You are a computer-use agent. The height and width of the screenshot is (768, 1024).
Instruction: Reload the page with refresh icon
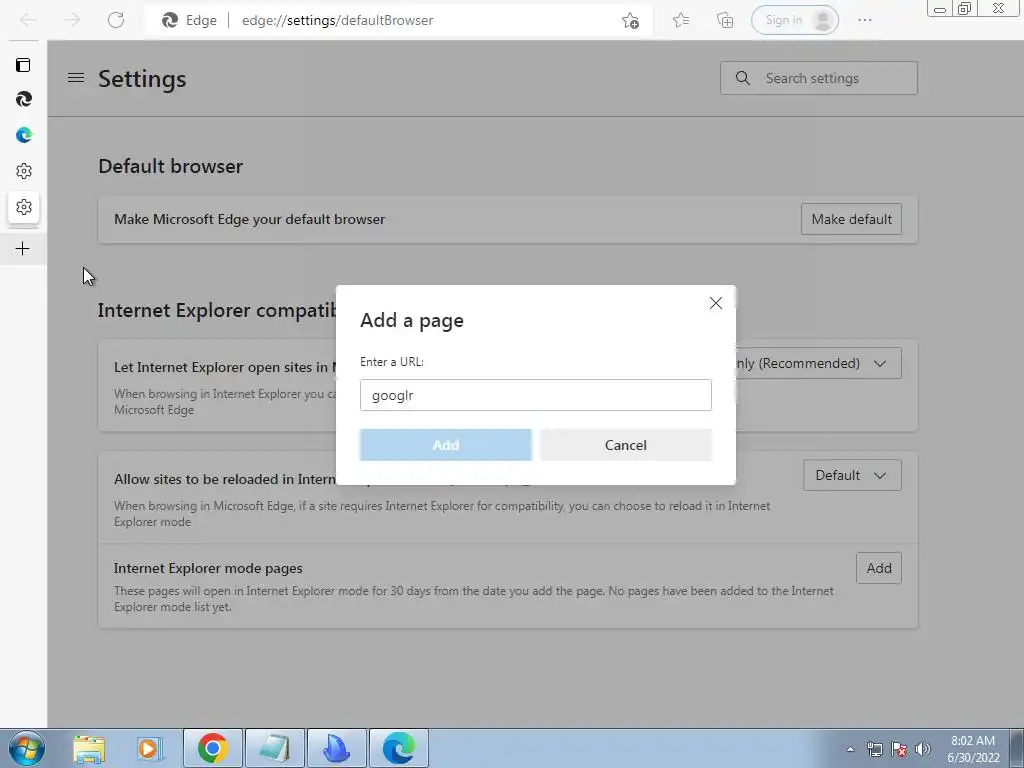[x=116, y=20]
